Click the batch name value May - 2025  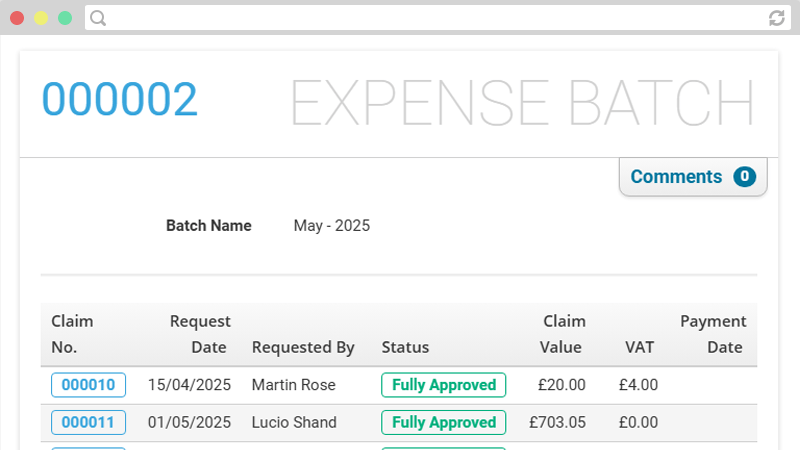click(x=332, y=226)
